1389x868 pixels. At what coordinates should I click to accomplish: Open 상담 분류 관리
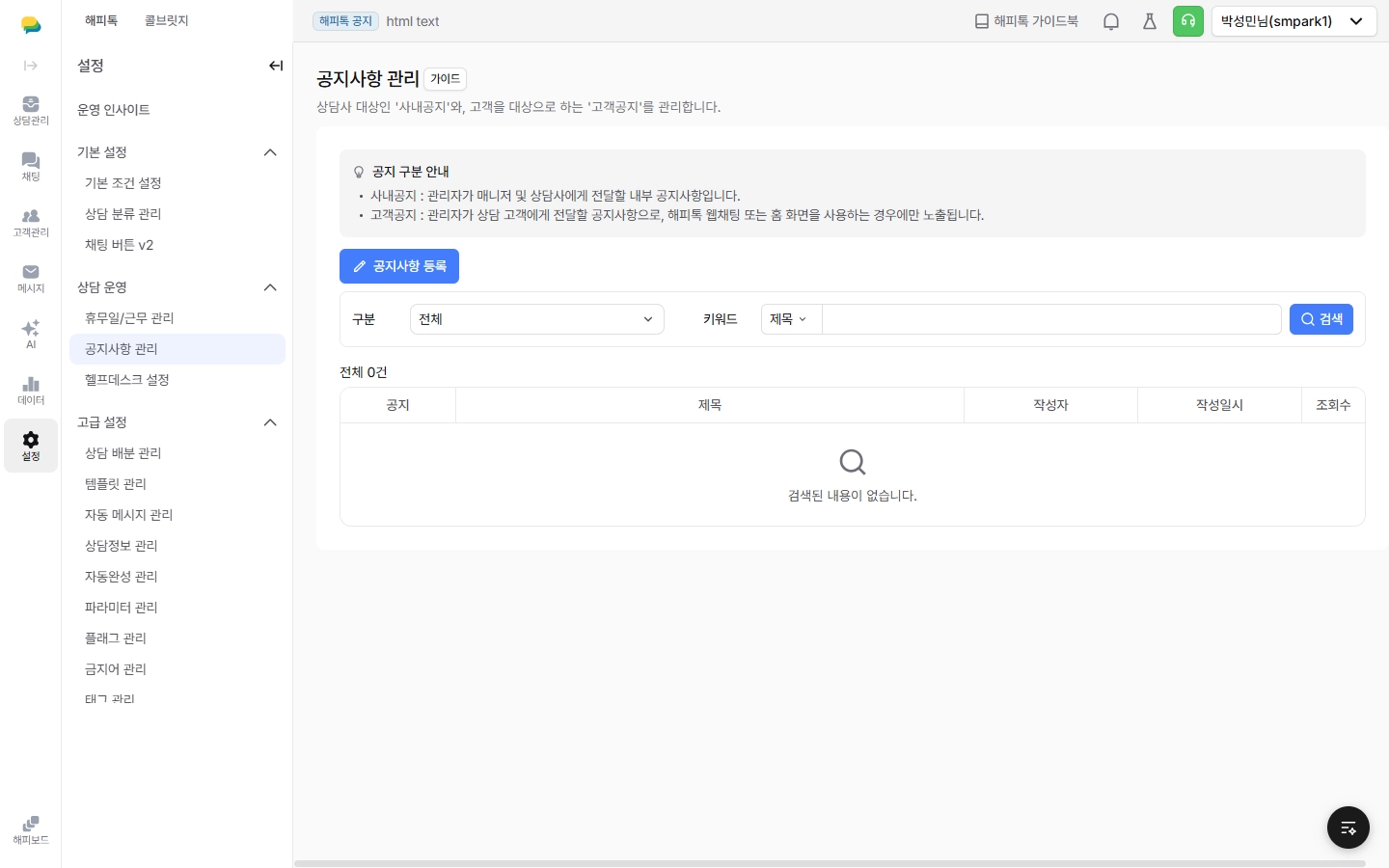pos(177,214)
